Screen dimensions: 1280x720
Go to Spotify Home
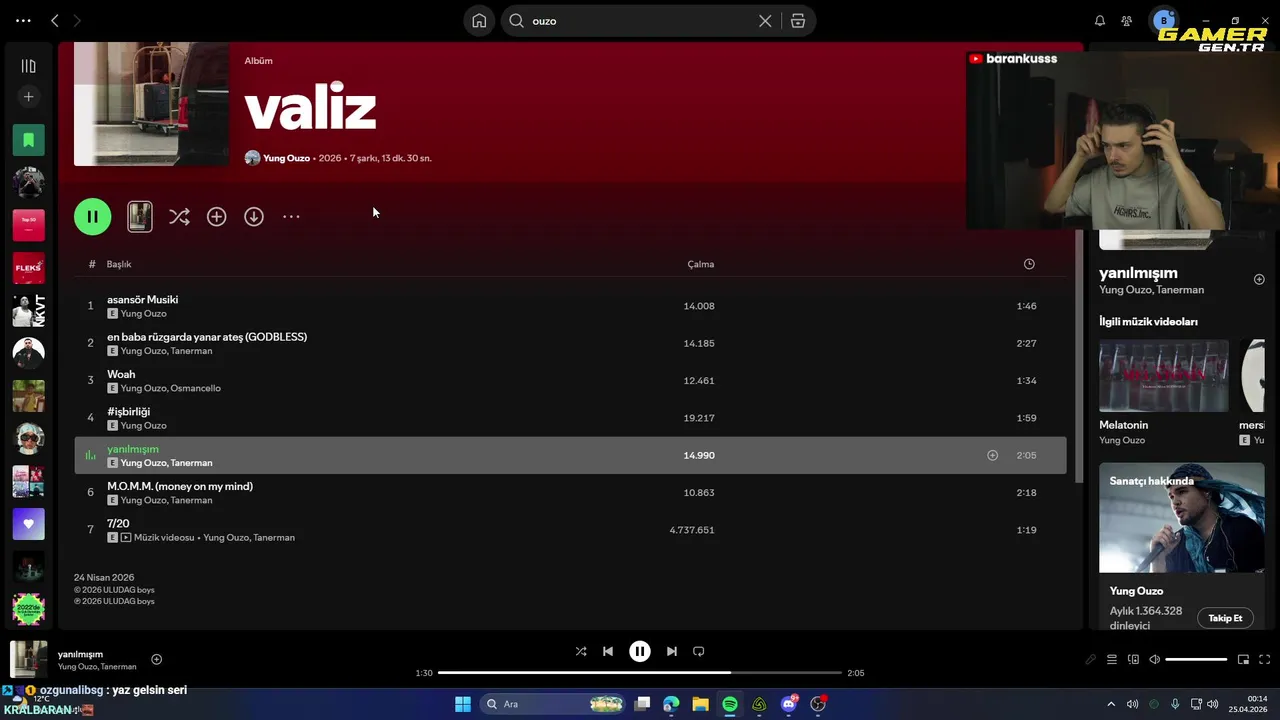(x=479, y=20)
